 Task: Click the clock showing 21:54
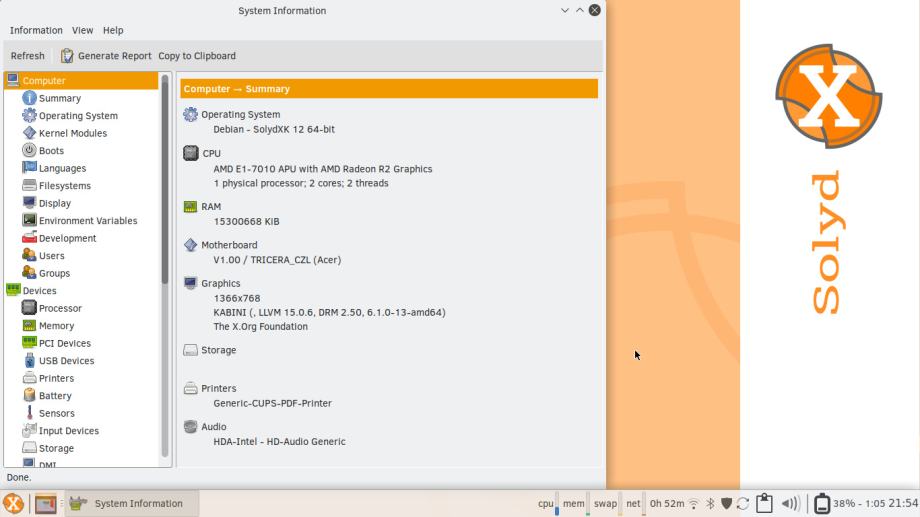903,504
